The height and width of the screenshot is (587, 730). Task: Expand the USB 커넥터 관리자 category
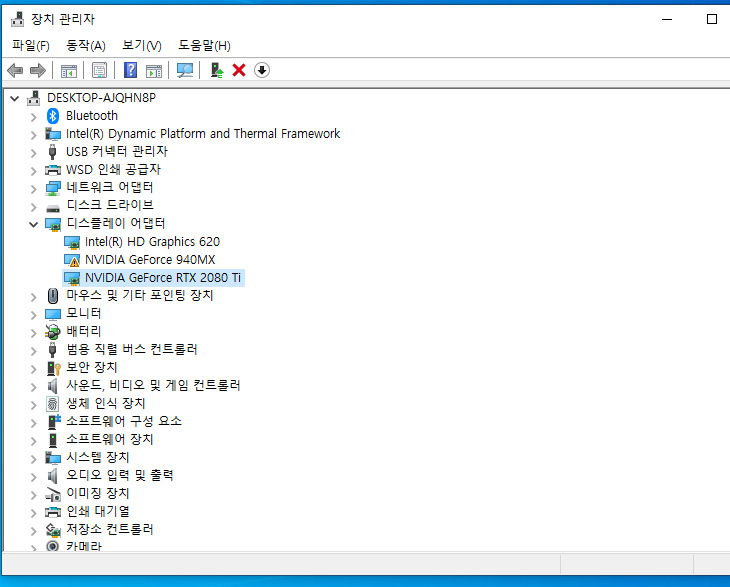point(33,153)
